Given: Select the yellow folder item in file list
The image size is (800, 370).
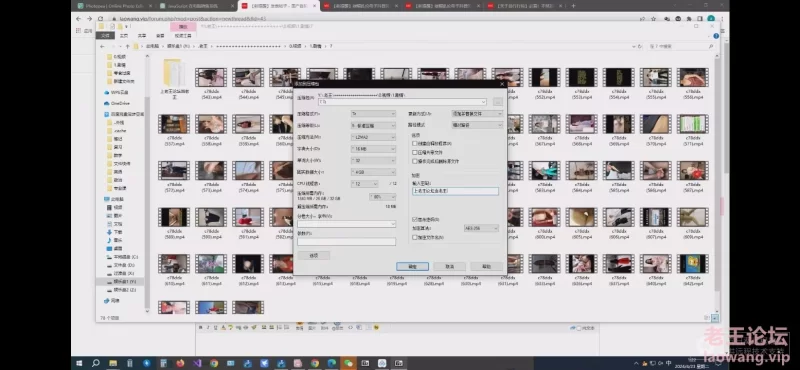Looking at the screenshot, I should pos(173,79).
